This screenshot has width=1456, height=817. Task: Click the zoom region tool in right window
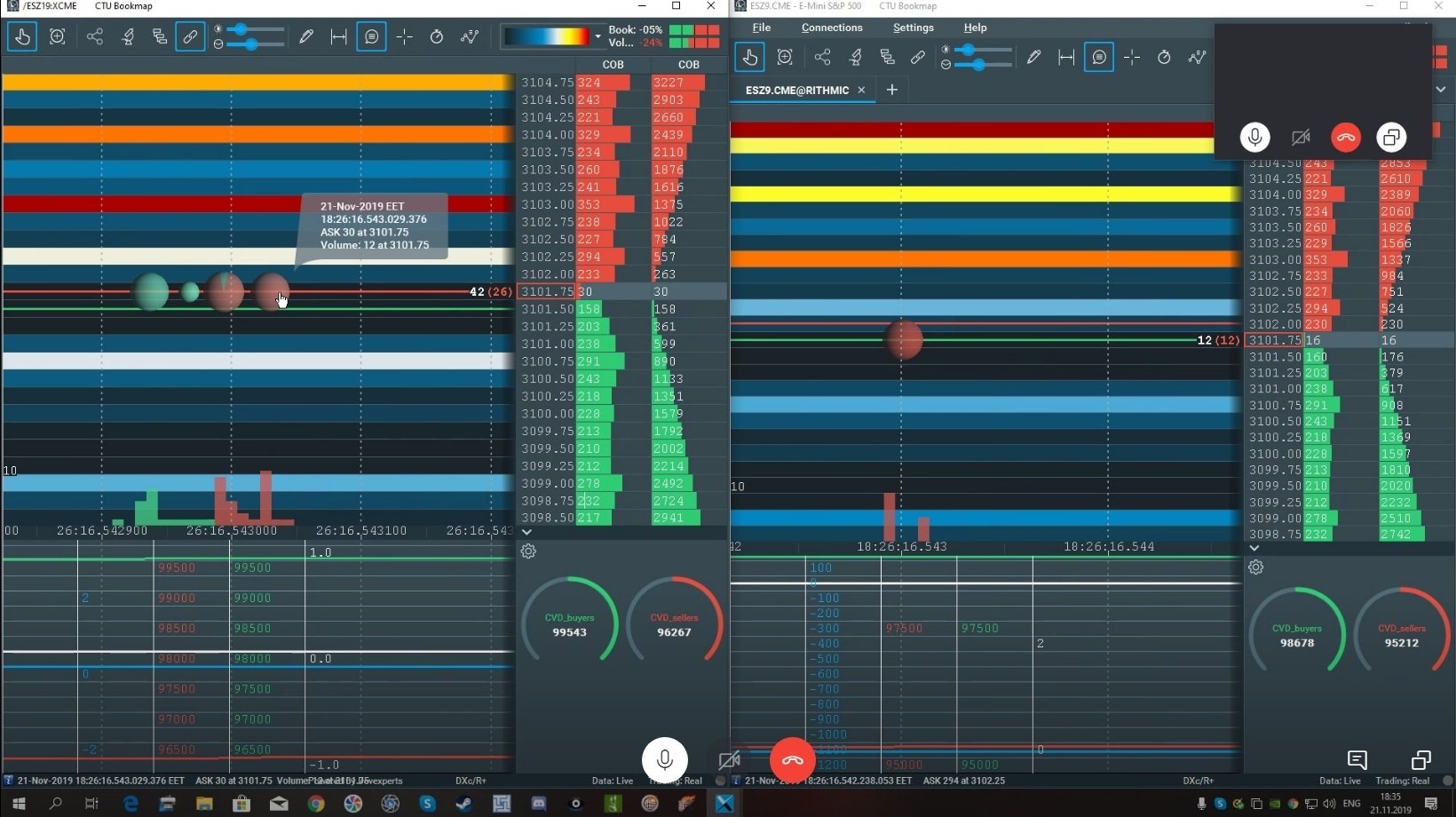click(785, 58)
